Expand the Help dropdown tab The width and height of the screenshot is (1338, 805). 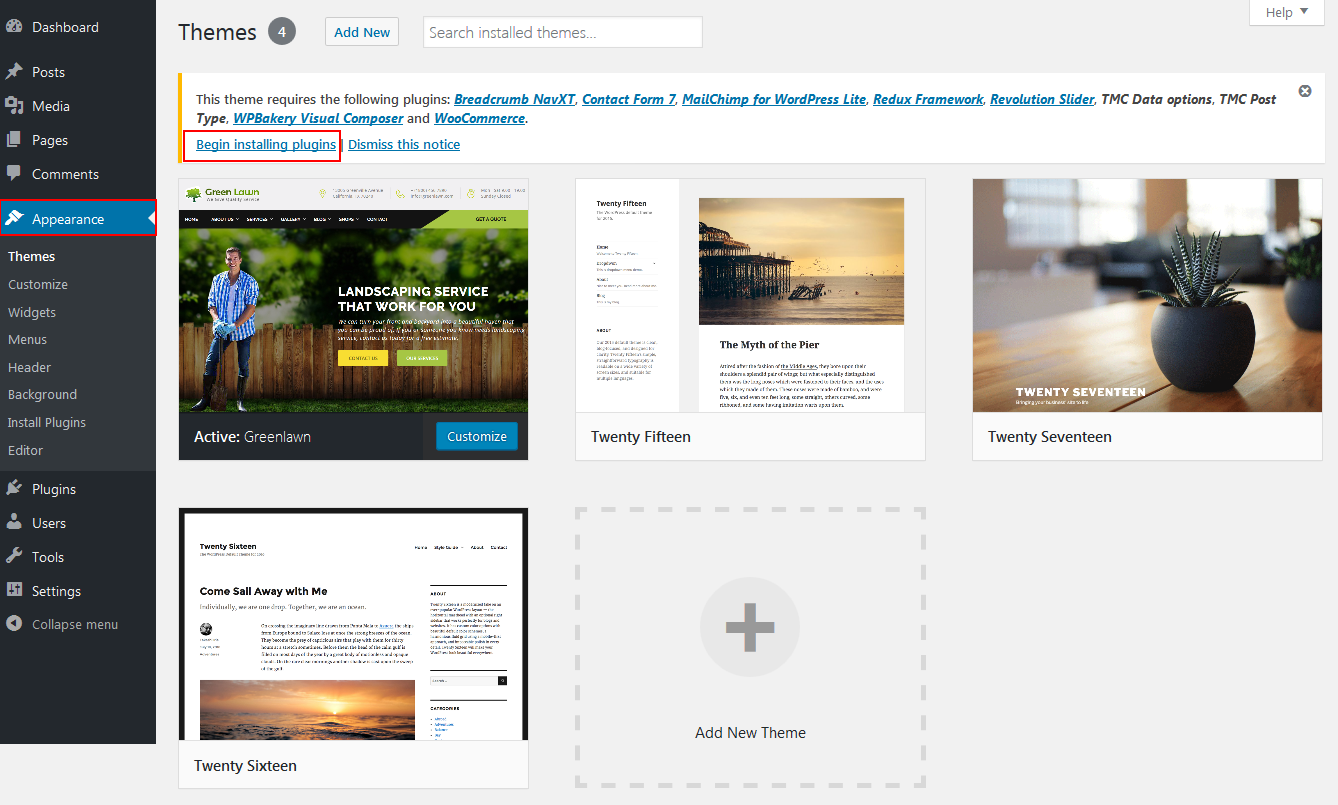click(1285, 12)
